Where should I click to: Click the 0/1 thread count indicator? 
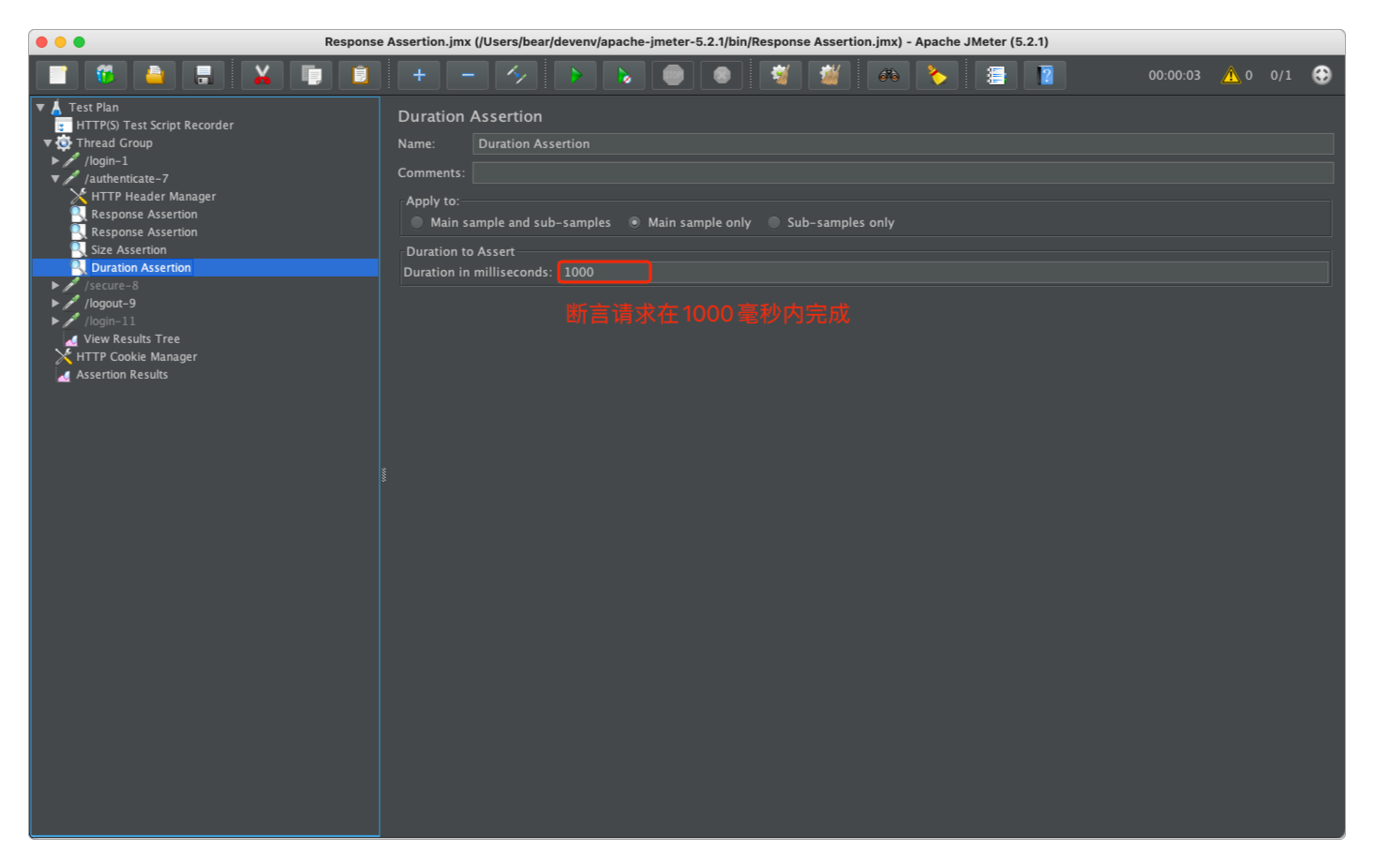click(x=1280, y=75)
